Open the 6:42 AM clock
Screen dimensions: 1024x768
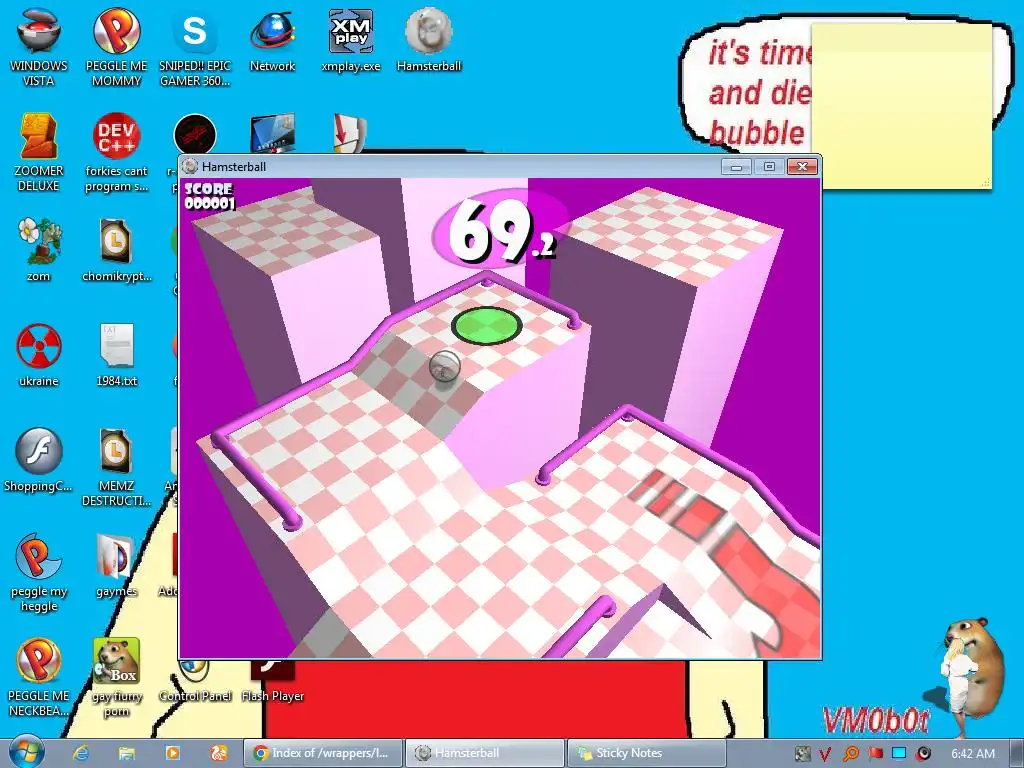[973, 754]
